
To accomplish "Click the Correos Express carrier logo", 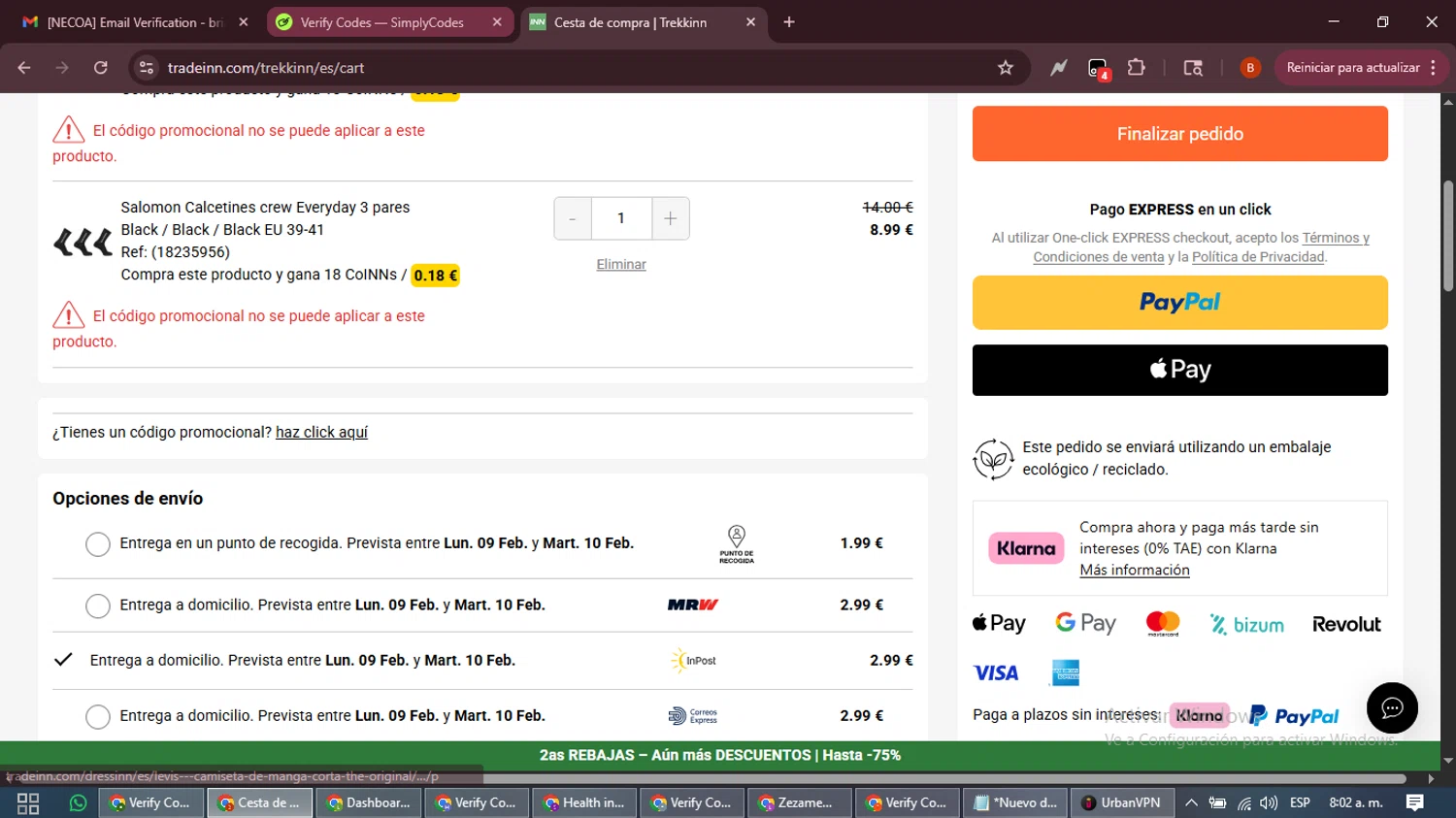I will click(693, 716).
